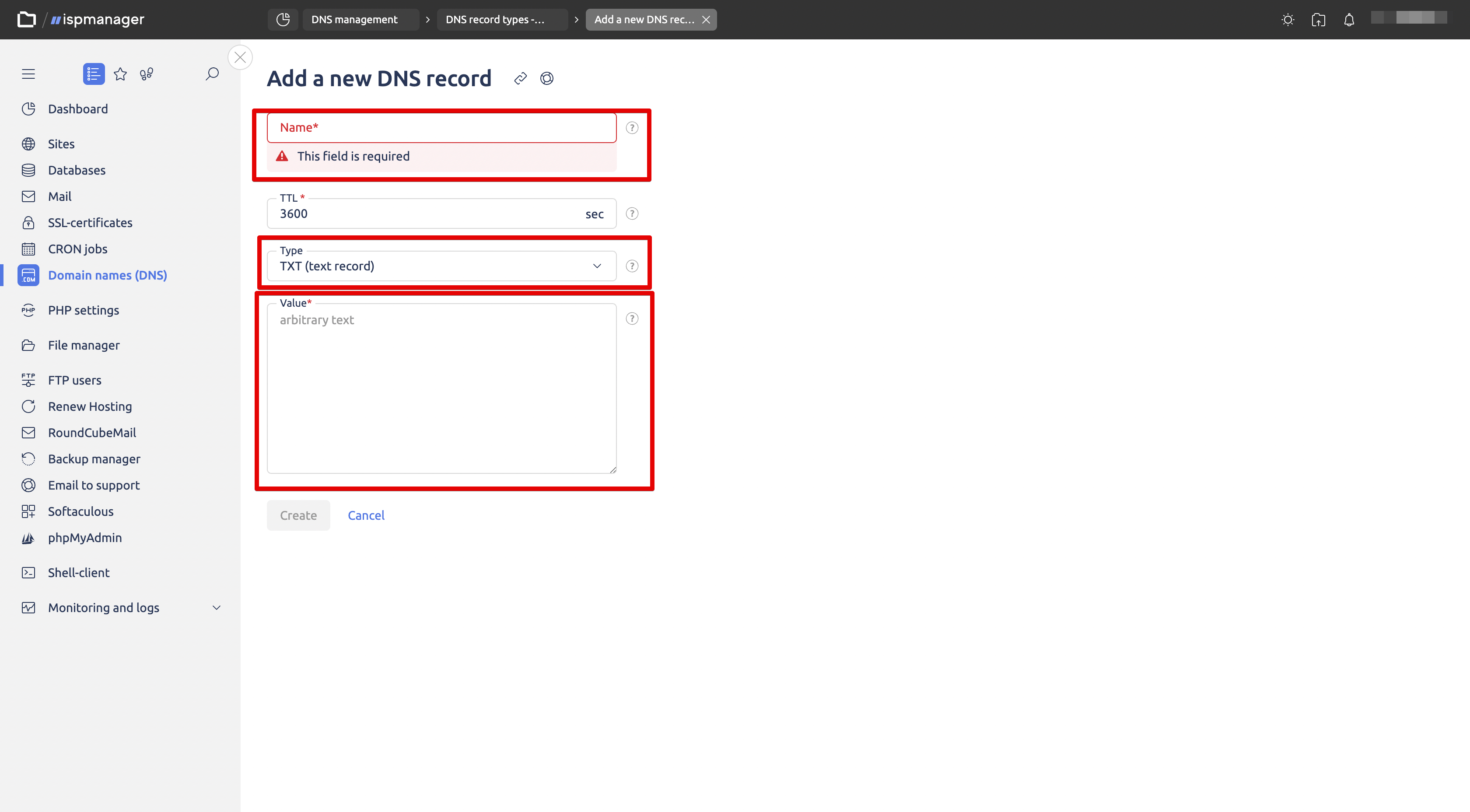This screenshot has width=1470, height=812.
Task: Click Renew Hosting
Action: (90, 406)
